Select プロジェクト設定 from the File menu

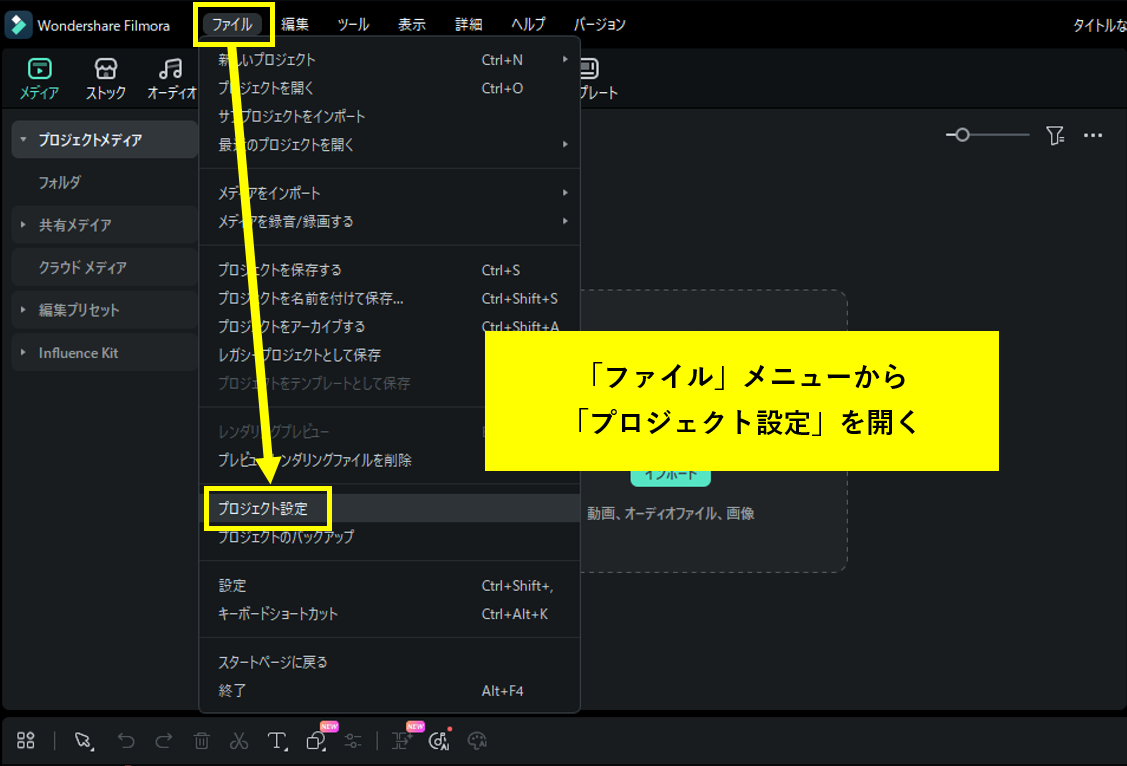pos(267,508)
